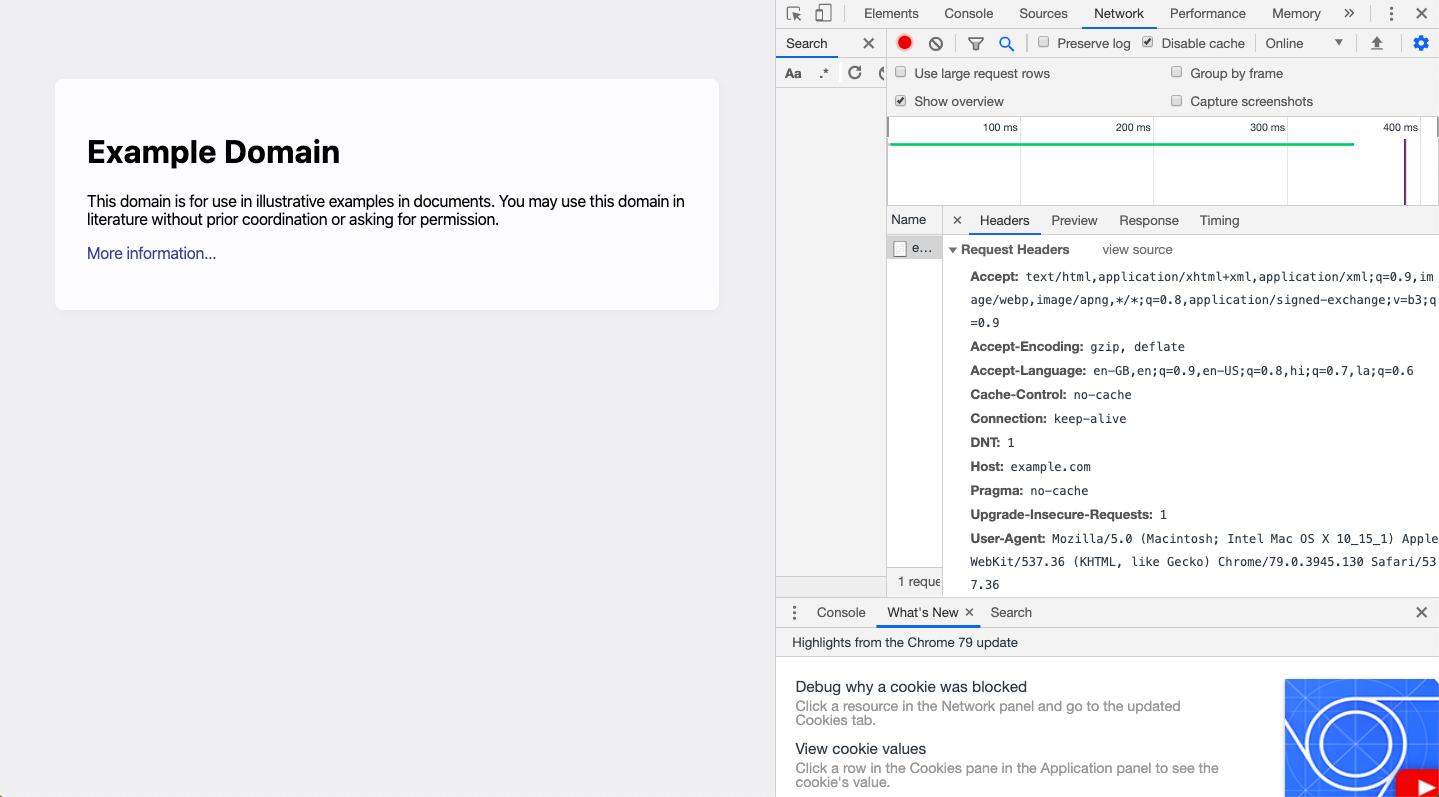Screen dimensions: 1439x797
Task: Show more DevTools tabs chevron
Action: coord(1349,14)
